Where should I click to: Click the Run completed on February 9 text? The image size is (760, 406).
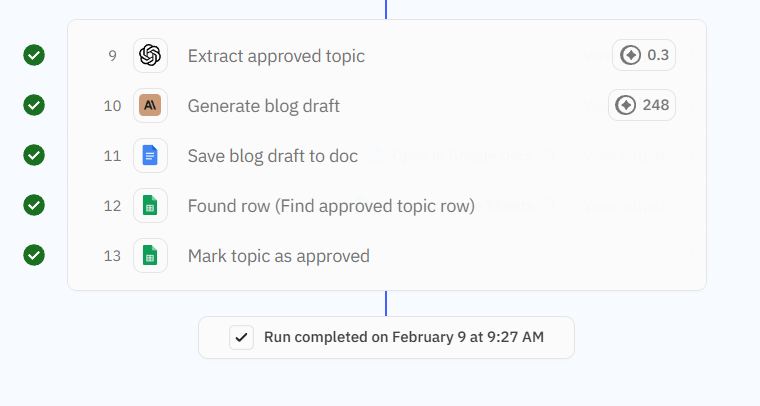pyautogui.click(x=404, y=337)
